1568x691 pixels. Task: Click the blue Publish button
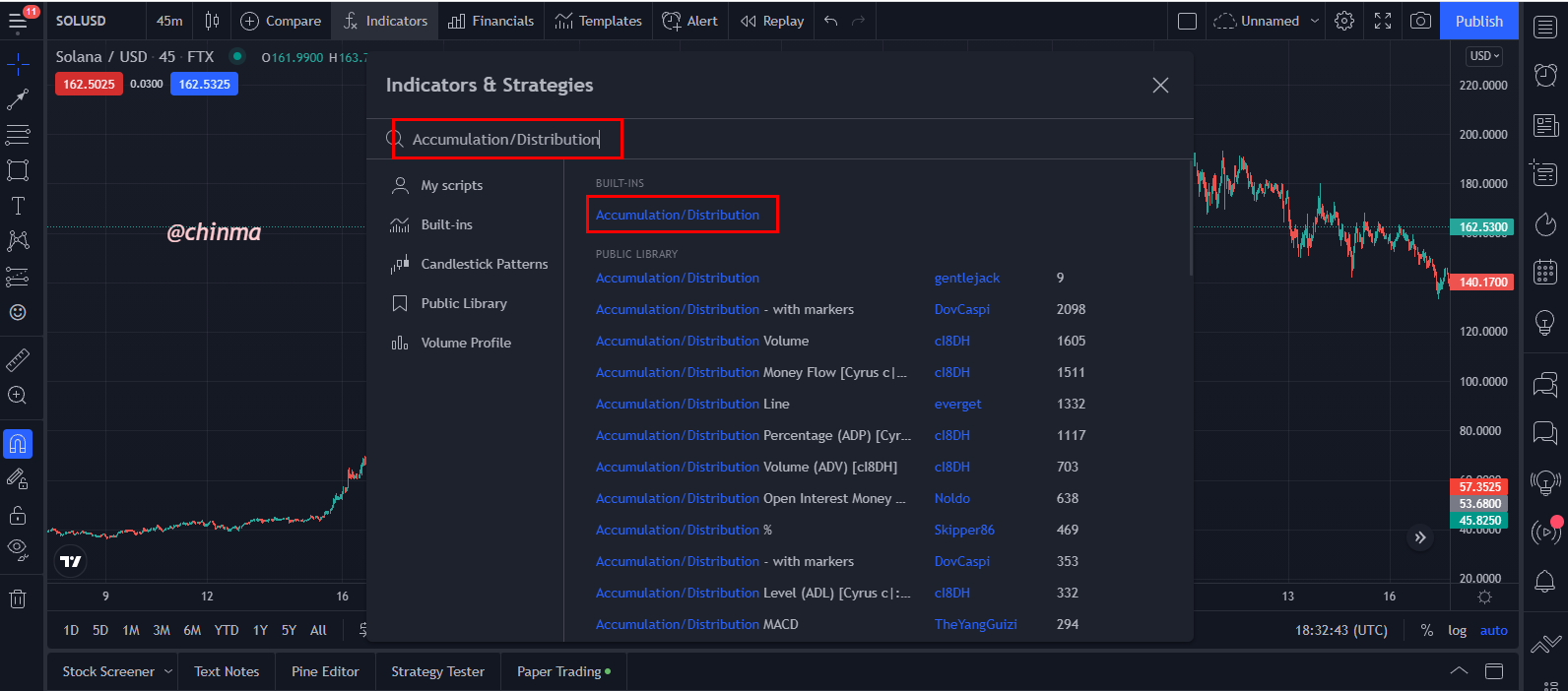(1479, 21)
